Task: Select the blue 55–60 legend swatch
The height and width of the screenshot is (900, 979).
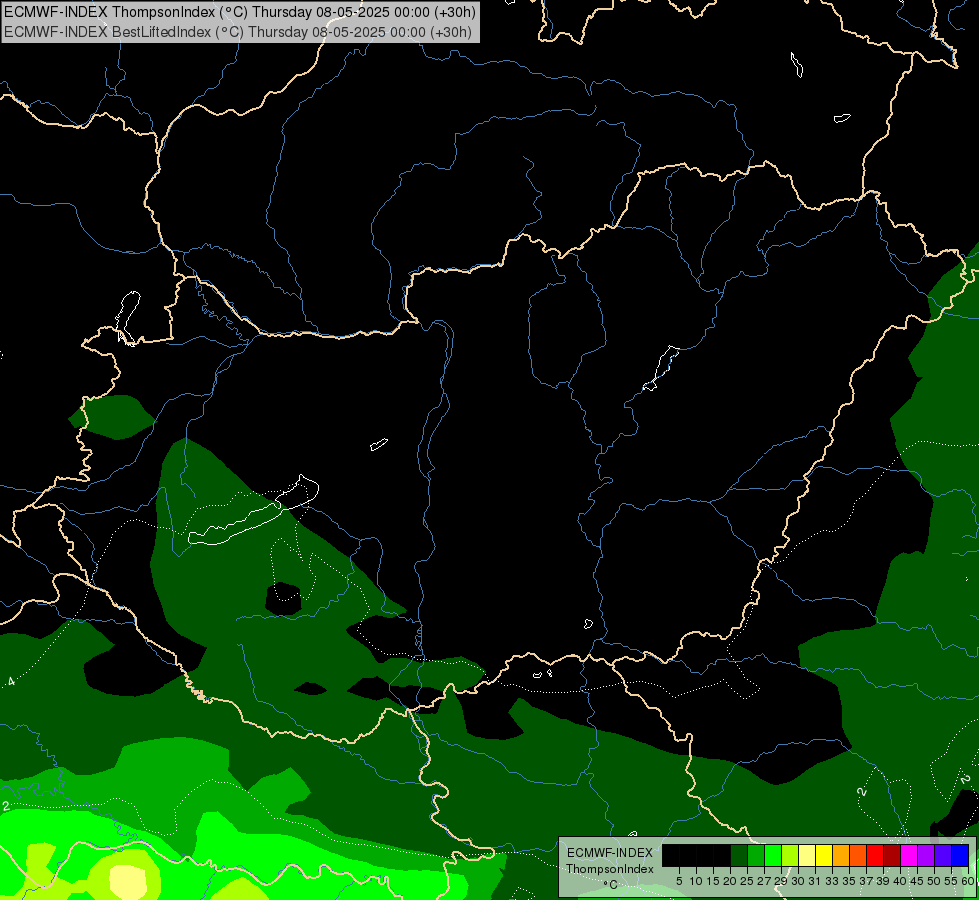Action: click(960, 855)
